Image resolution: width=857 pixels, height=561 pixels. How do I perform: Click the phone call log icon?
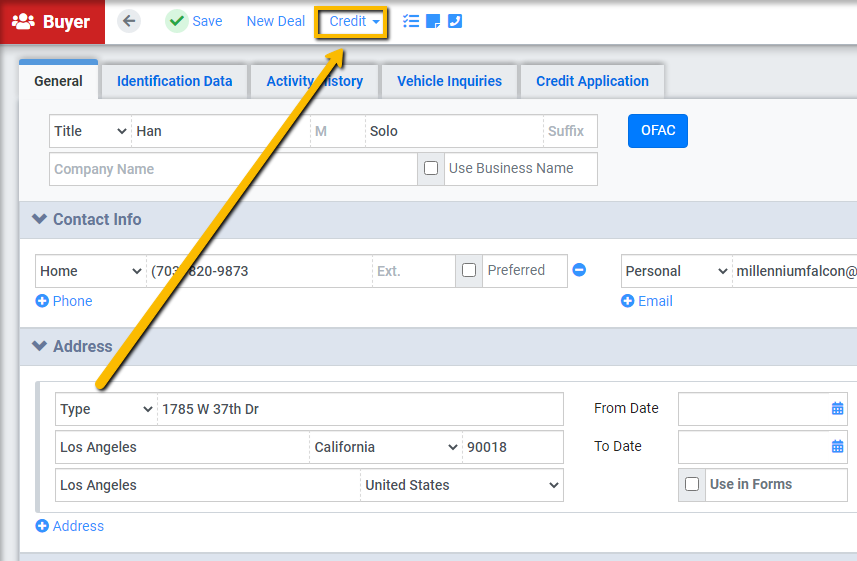455,21
